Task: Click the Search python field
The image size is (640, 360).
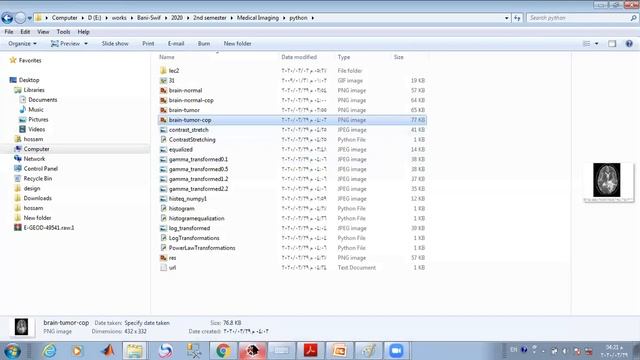Action: (582, 18)
